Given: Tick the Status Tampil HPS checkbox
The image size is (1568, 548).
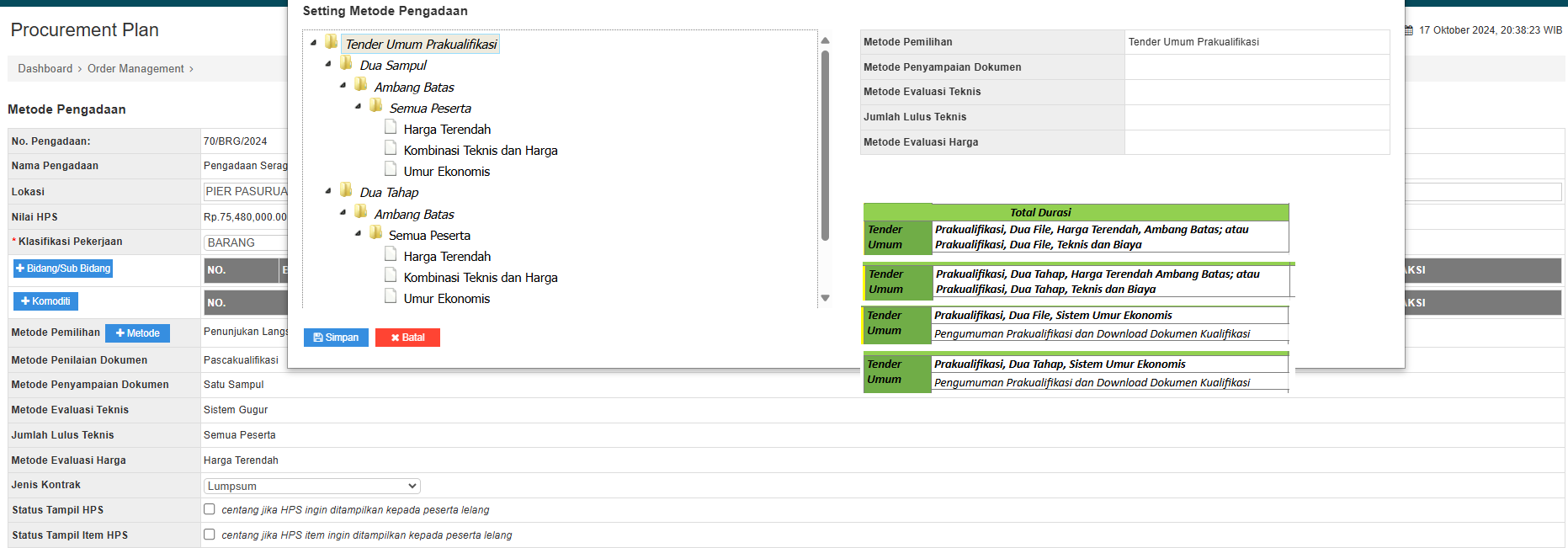Looking at the screenshot, I should [209, 509].
